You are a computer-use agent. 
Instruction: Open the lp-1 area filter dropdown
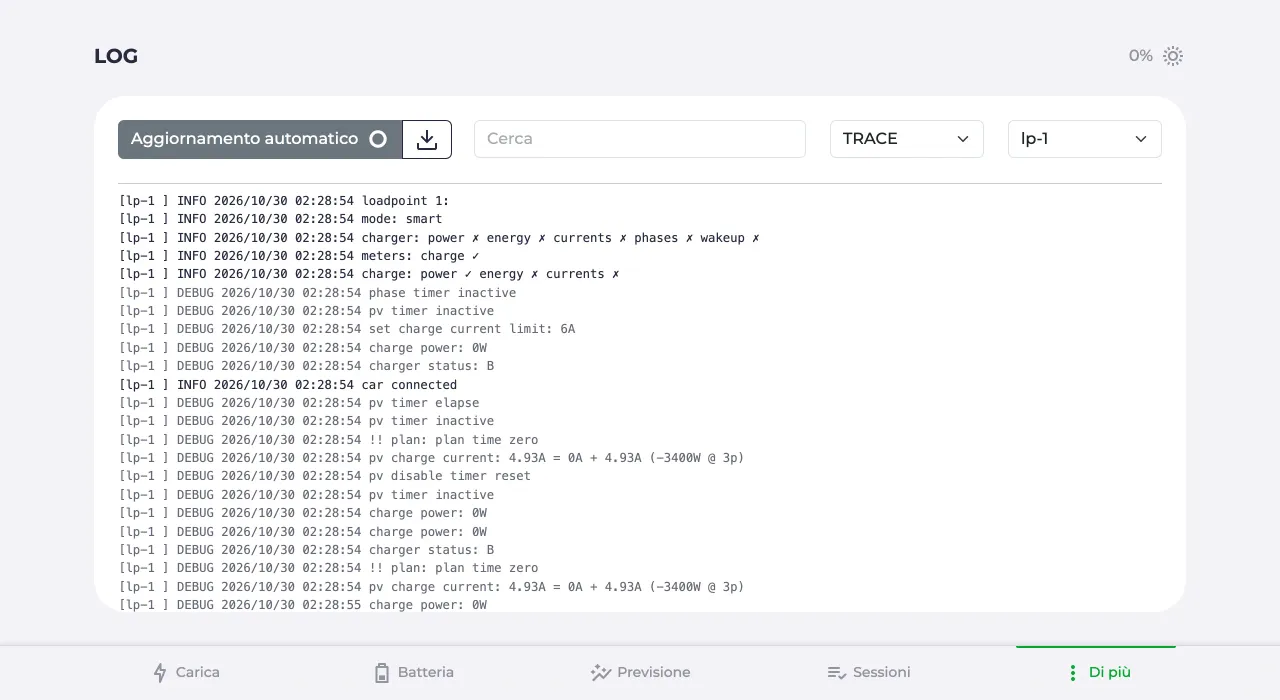pos(1085,139)
